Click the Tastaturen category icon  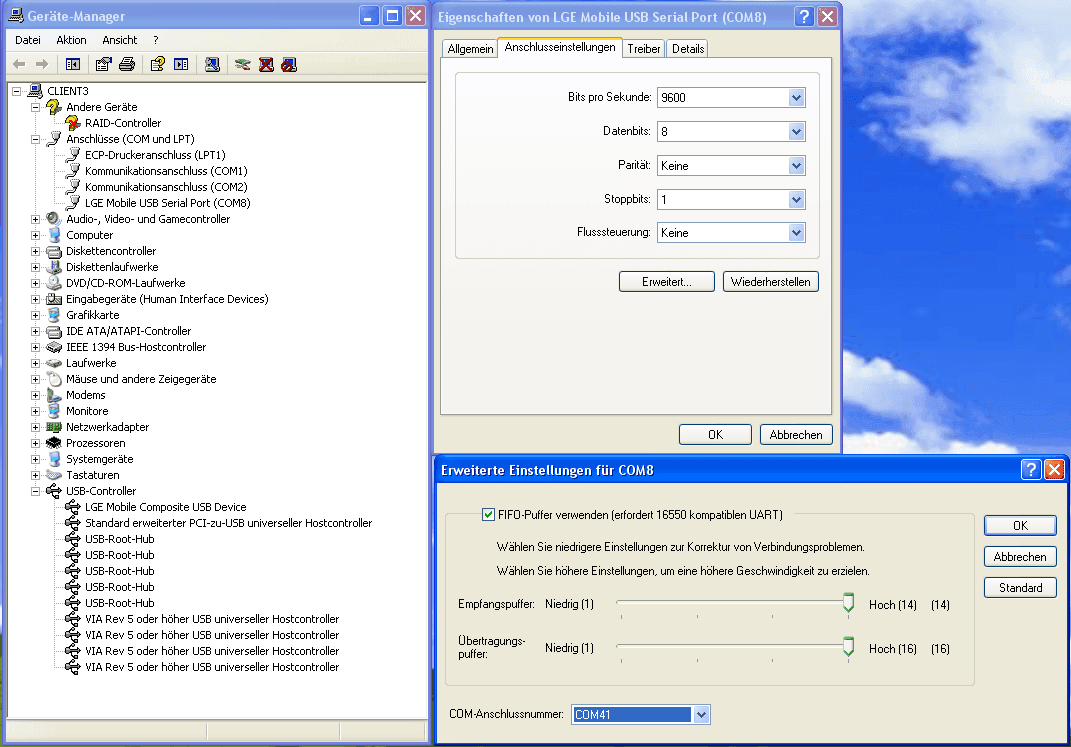54,475
